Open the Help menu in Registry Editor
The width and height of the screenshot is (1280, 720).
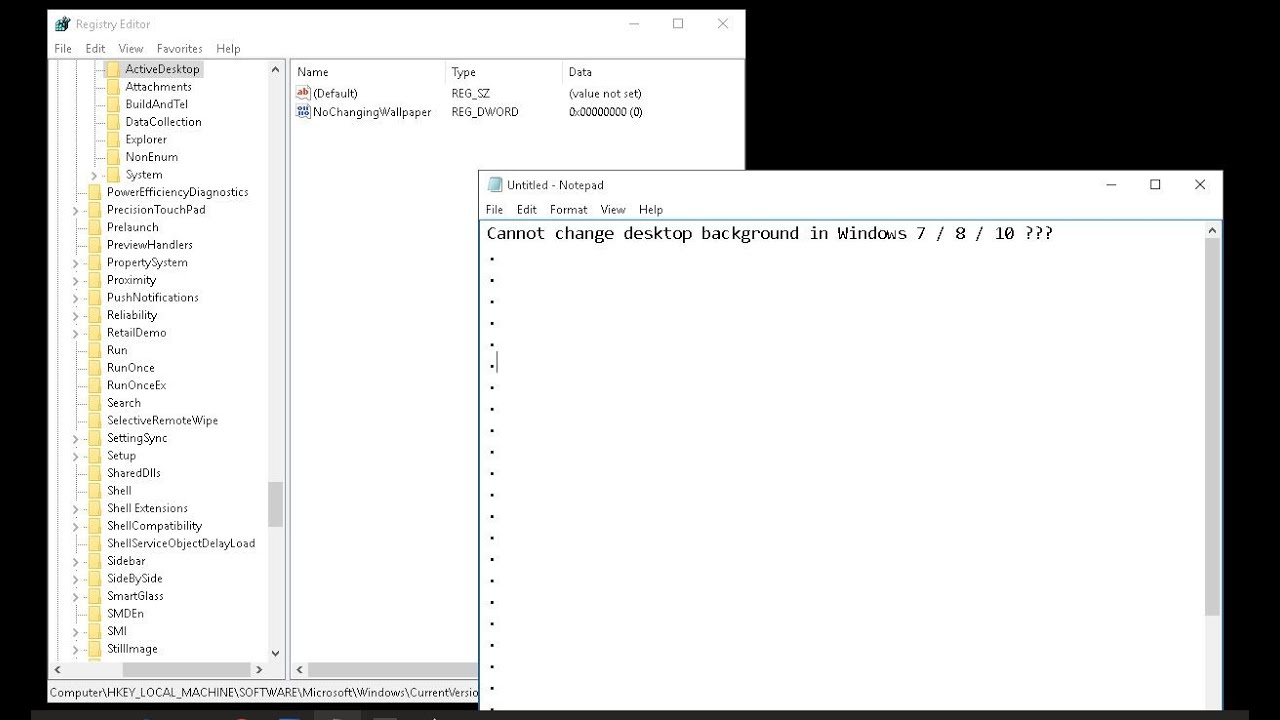[x=228, y=48]
